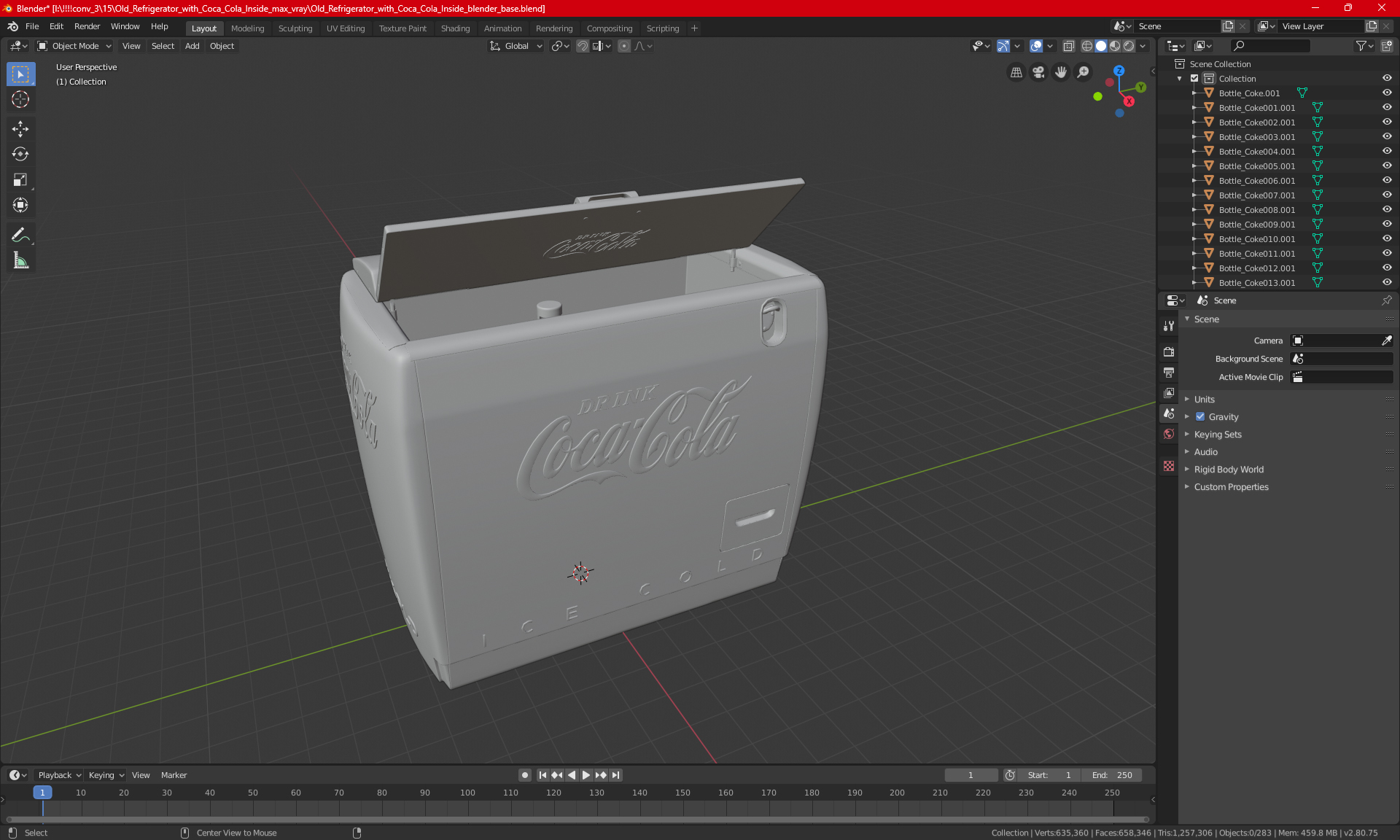Toggle the Gravity checkbox
Screen dimensions: 1400x840
pyautogui.click(x=1200, y=417)
